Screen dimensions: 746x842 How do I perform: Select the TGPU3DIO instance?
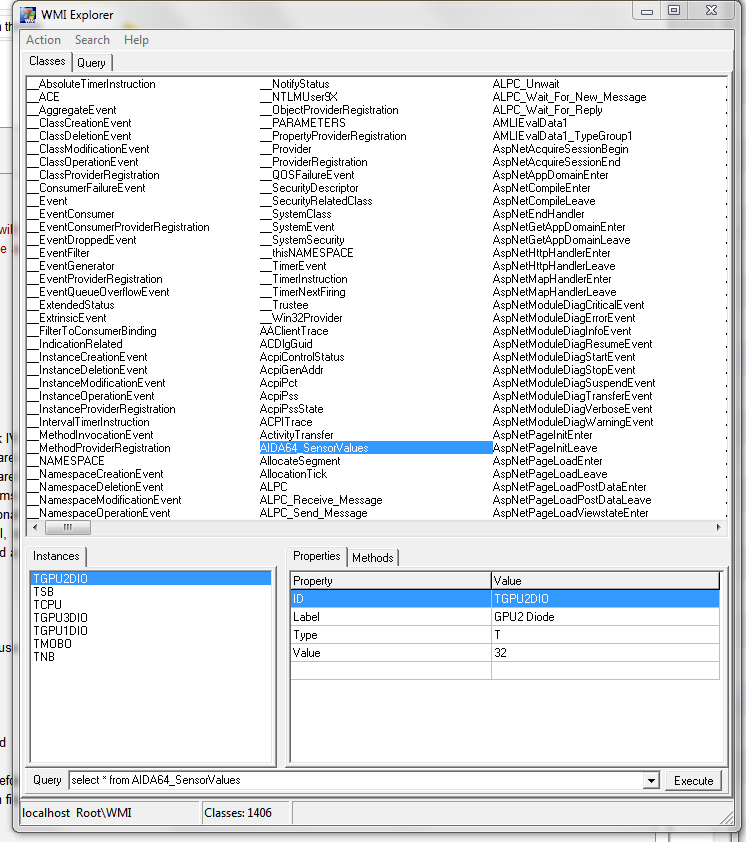click(61, 618)
